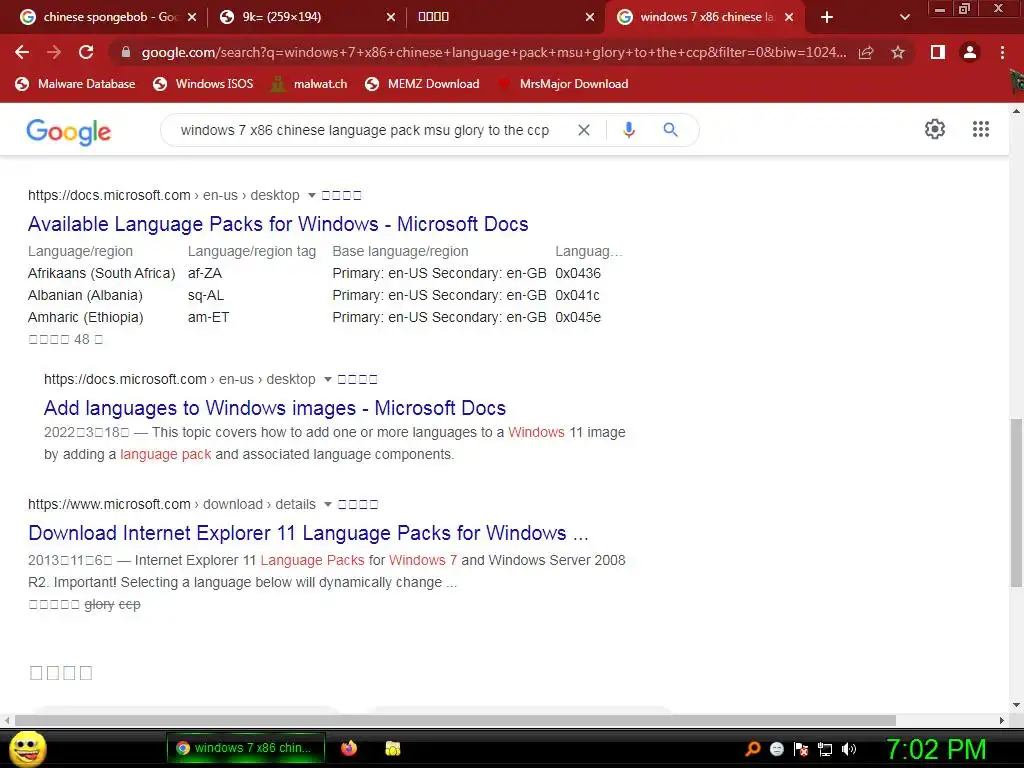Select Chrome taskbar button windows 7 x86
Image resolution: width=1024 pixels, height=768 pixels.
point(246,748)
